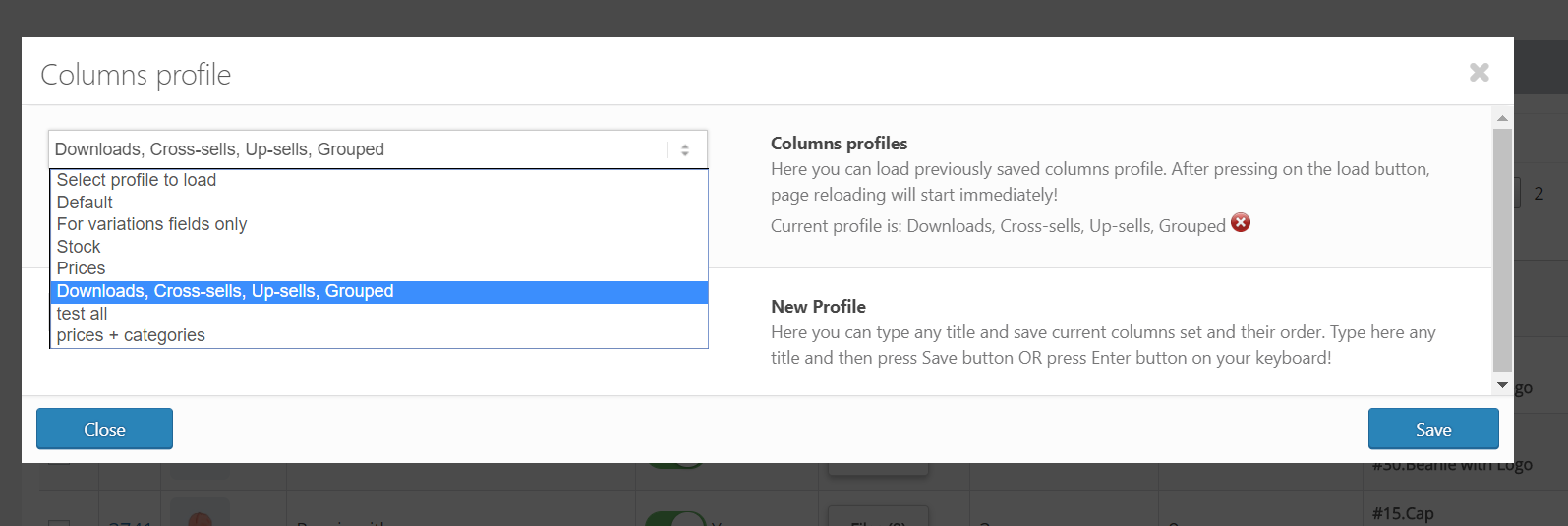Image resolution: width=1568 pixels, height=526 pixels.
Task: Select "Select profile to load" option
Action: 137,180
